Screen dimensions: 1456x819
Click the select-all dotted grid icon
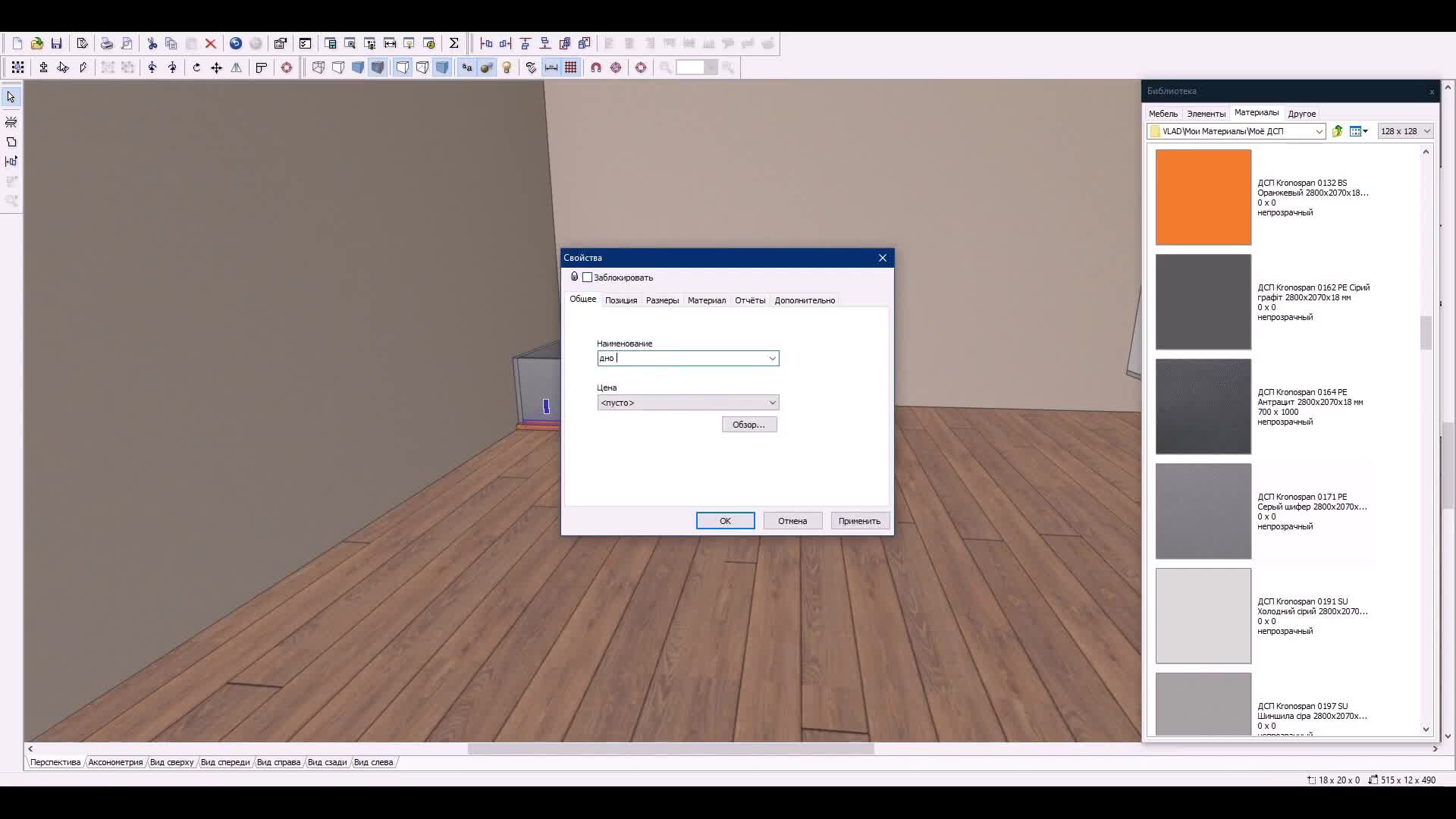(x=17, y=67)
